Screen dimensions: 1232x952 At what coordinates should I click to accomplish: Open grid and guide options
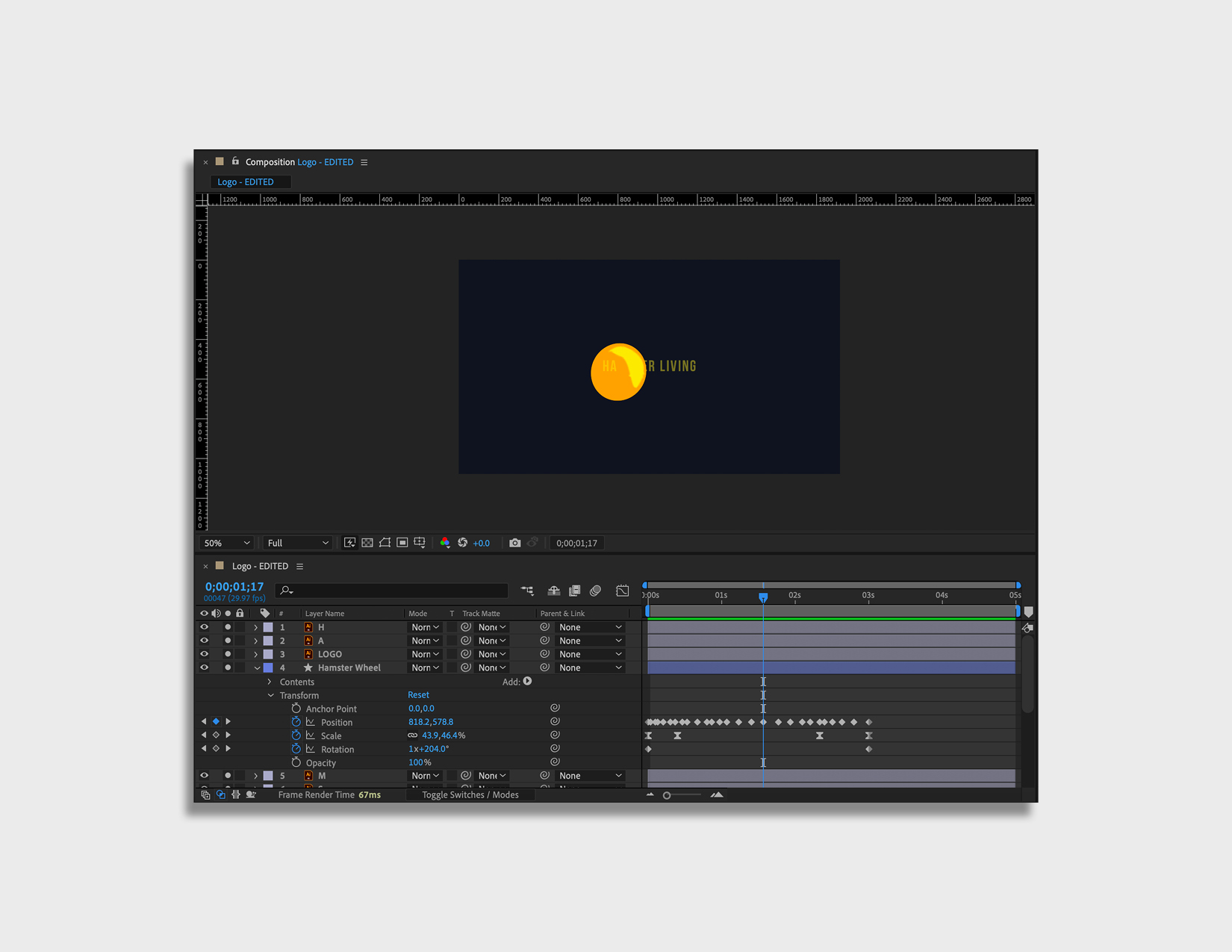(x=420, y=543)
